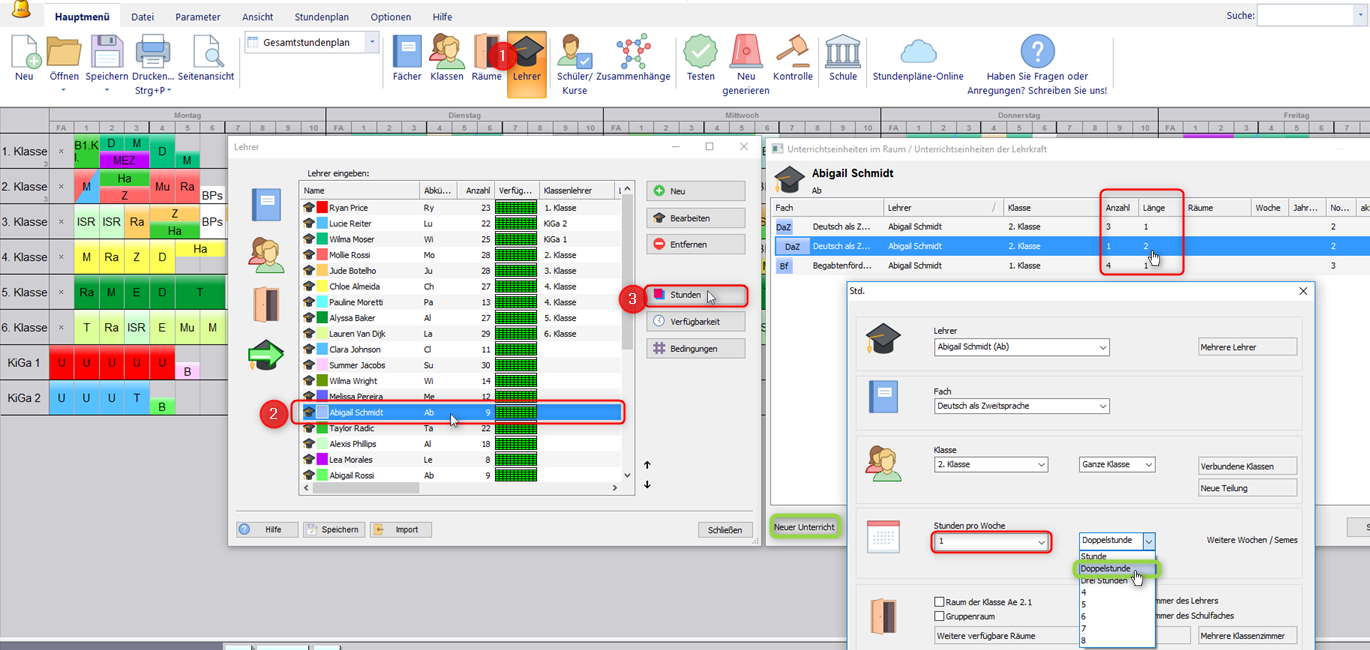The image size is (1370, 650).
Task: Open the Fach dropdown in Std. dialog
Action: [1019, 406]
